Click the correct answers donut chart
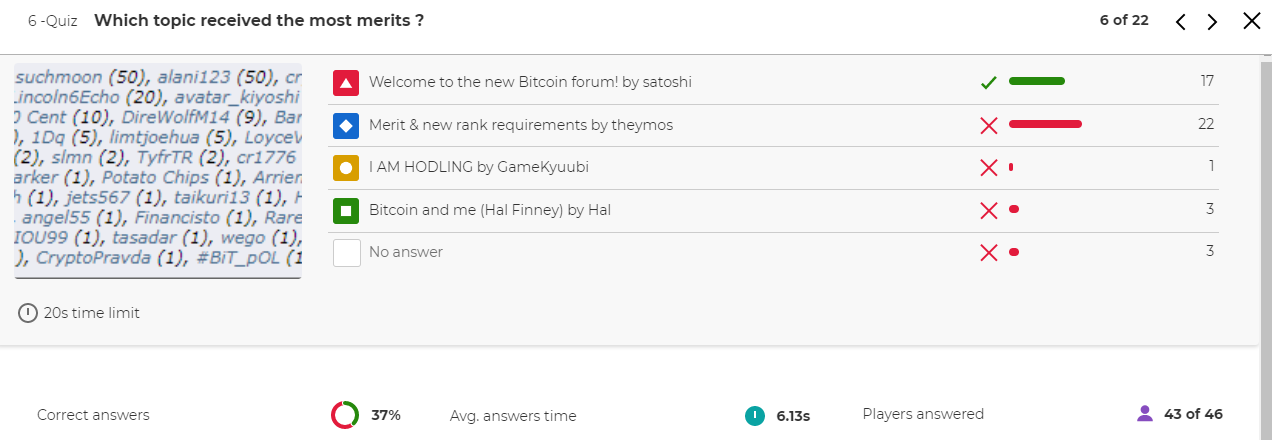1272x440 pixels. (x=345, y=414)
